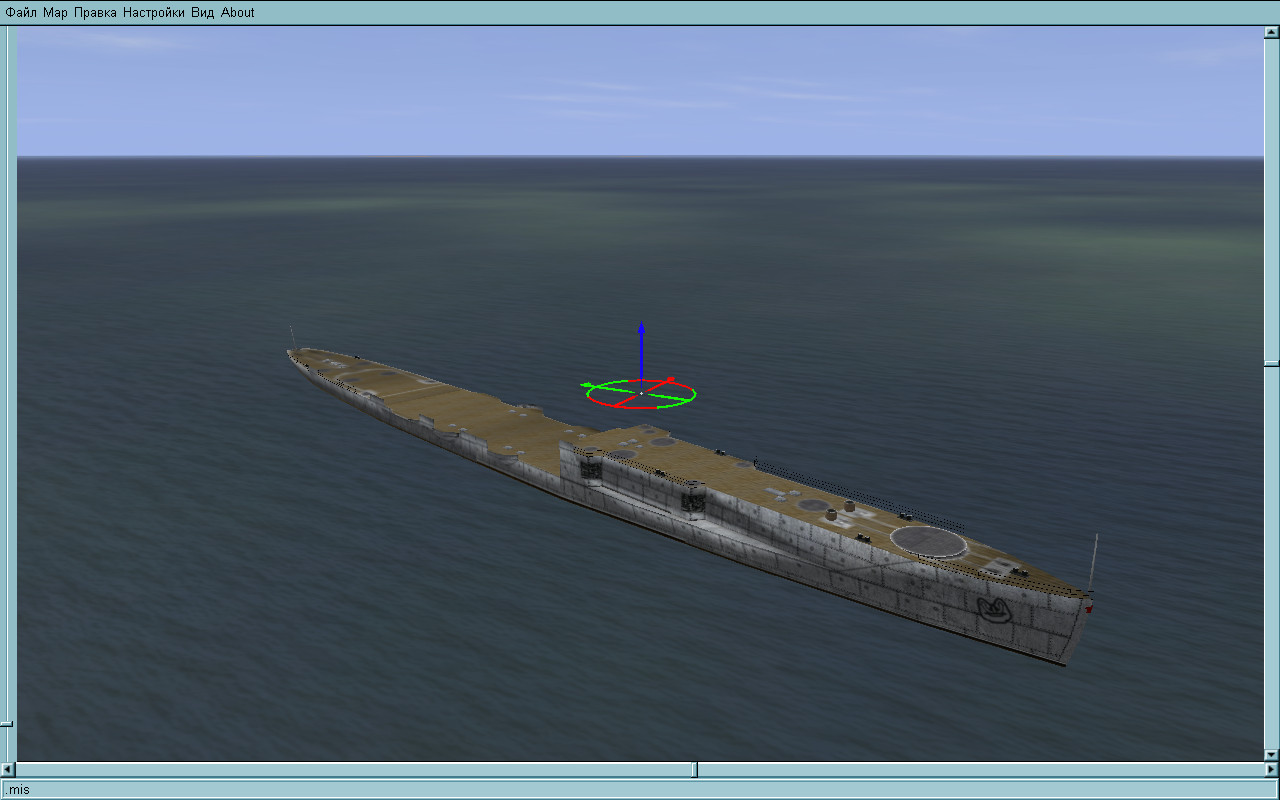Open the Вид menu
Viewport: 1280px width, 800px height.
[202, 13]
